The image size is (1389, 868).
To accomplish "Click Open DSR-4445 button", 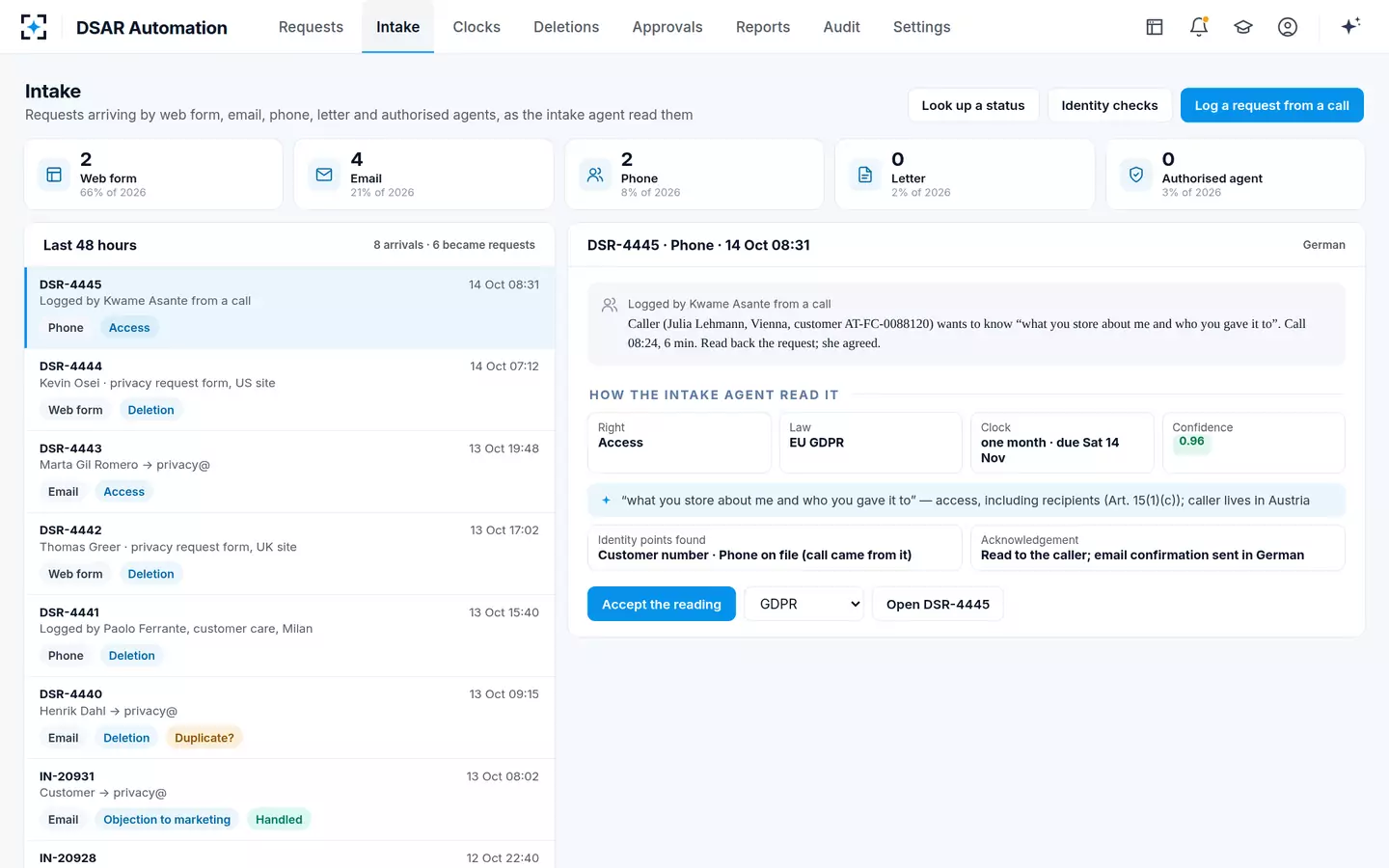I will [x=938, y=604].
